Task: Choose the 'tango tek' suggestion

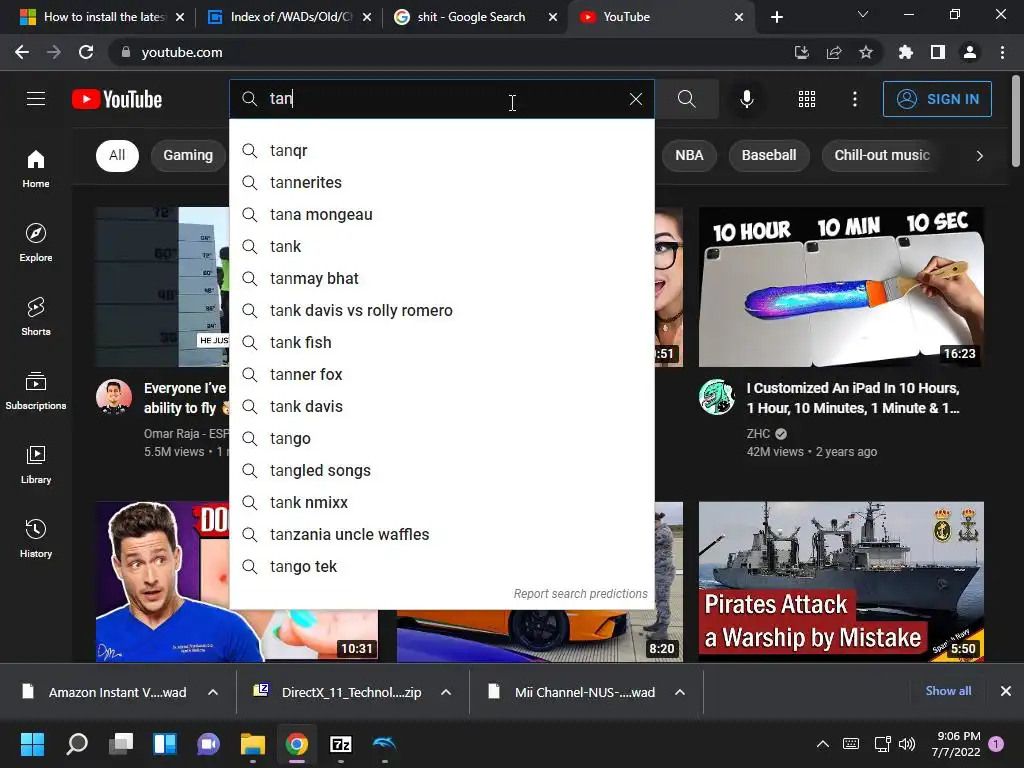Action: [x=441, y=567]
